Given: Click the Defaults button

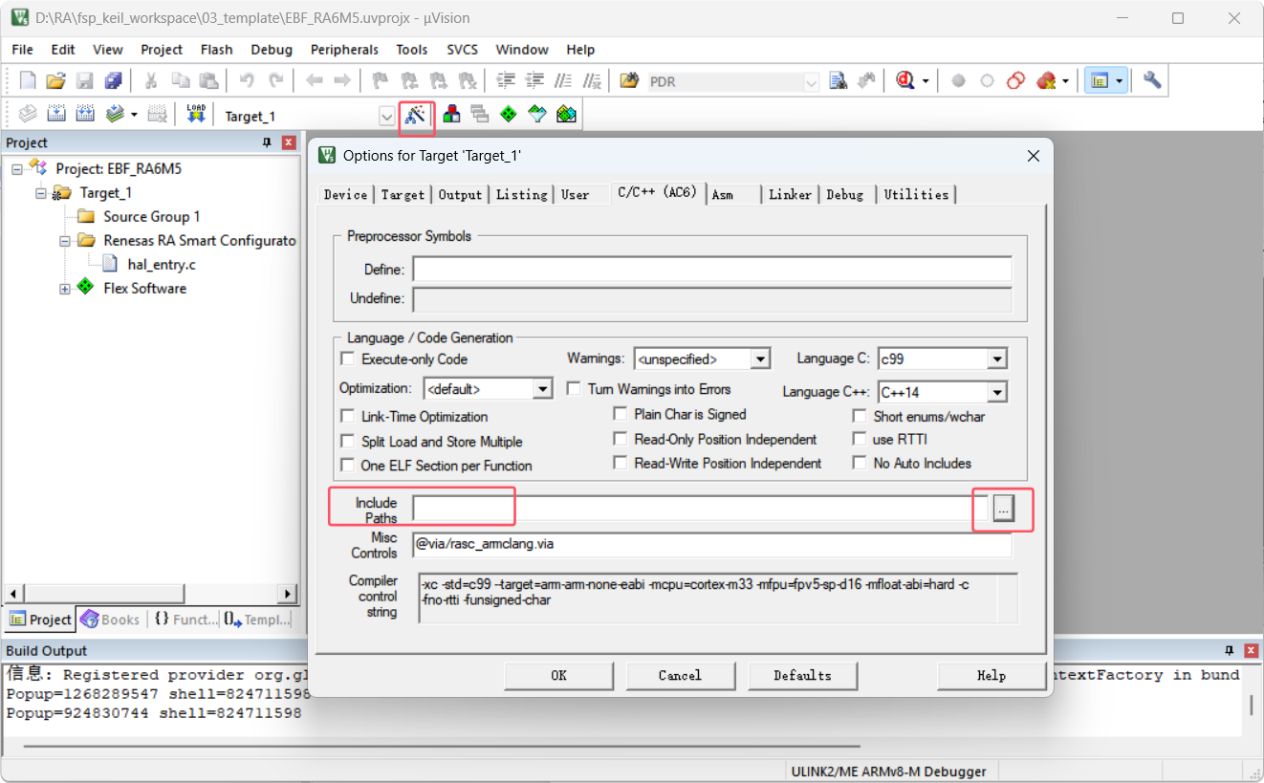Looking at the screenshot, I should point(802,675).
